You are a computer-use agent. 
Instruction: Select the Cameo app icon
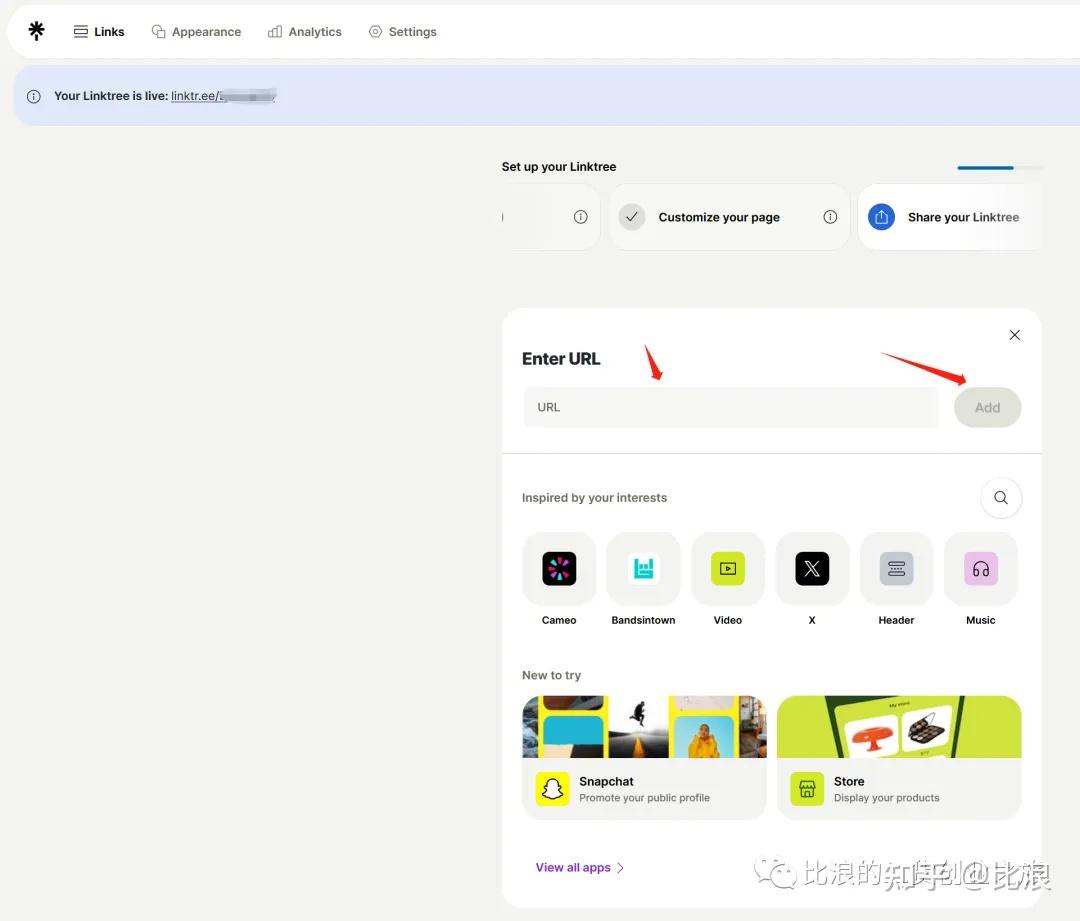[558, 568]
